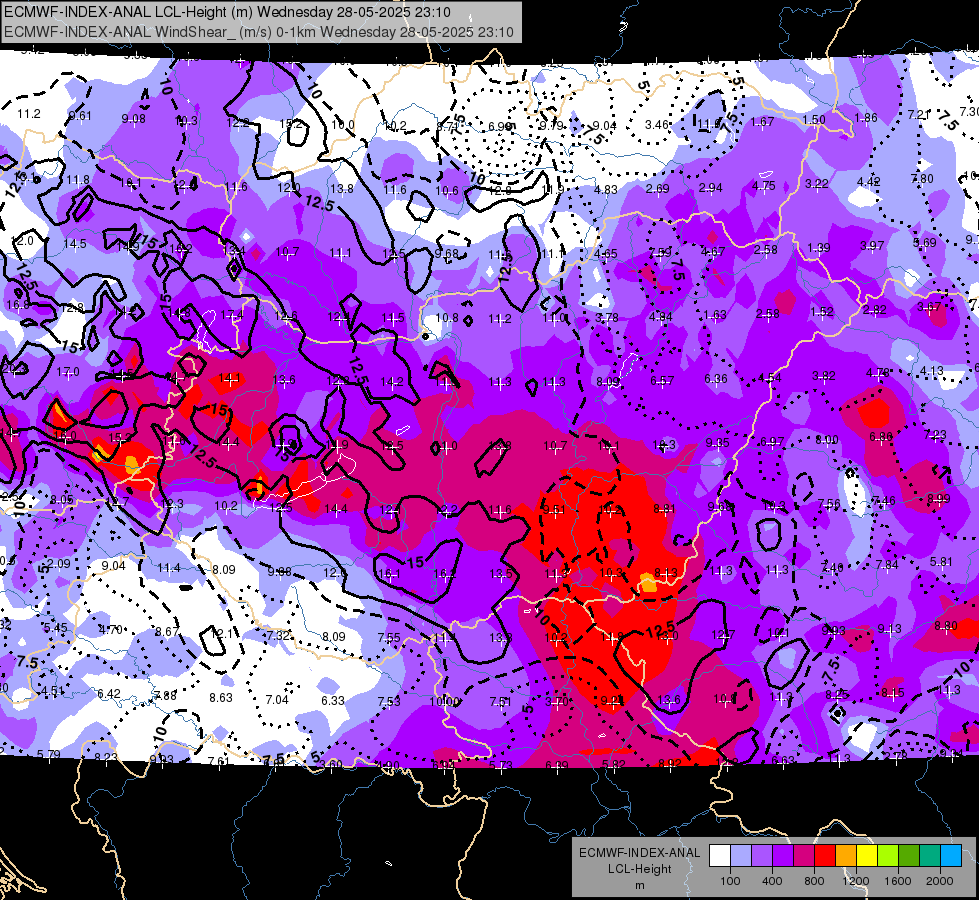Click the wind shear value 8.81

(664, 509)
